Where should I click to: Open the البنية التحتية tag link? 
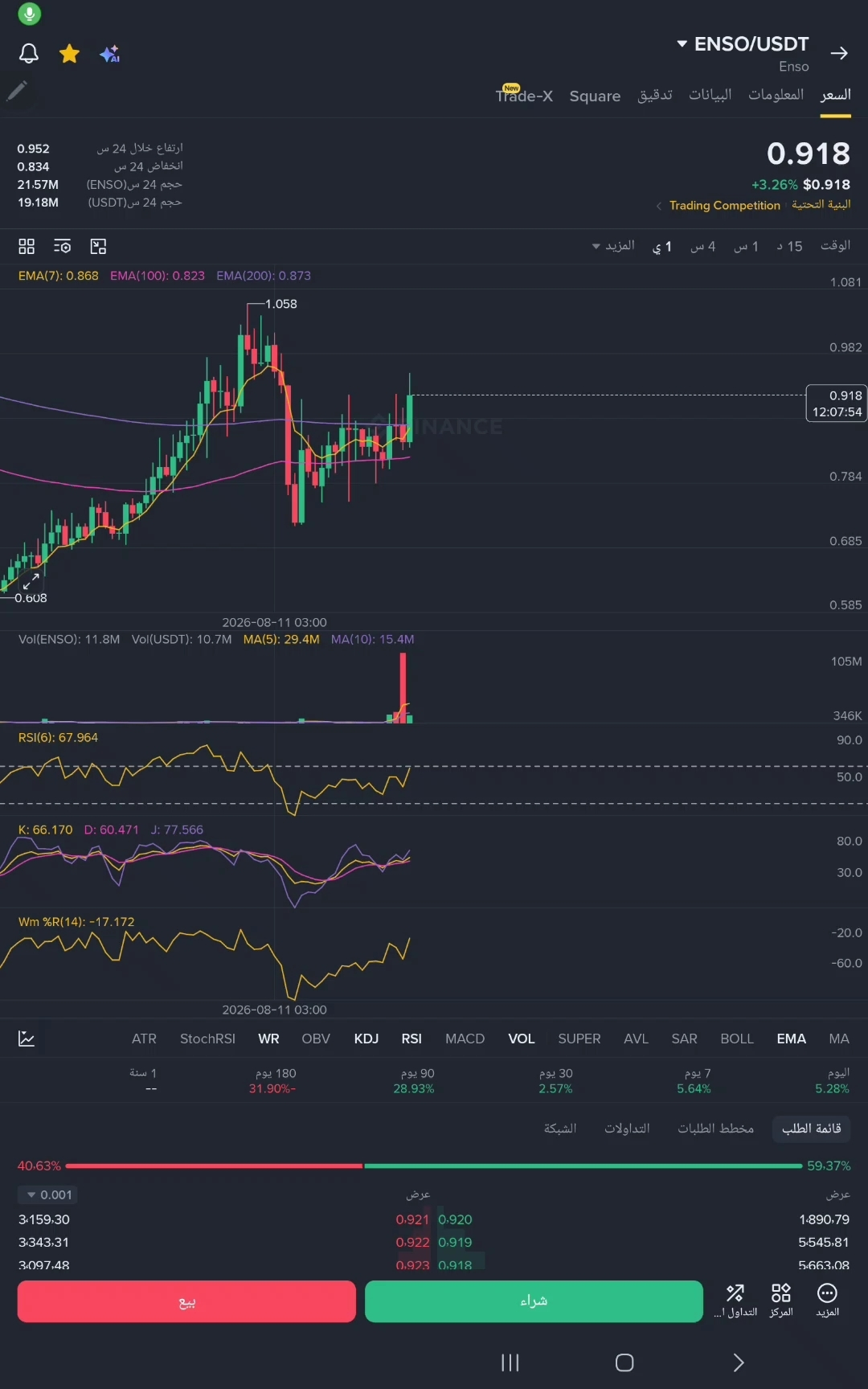821,204
